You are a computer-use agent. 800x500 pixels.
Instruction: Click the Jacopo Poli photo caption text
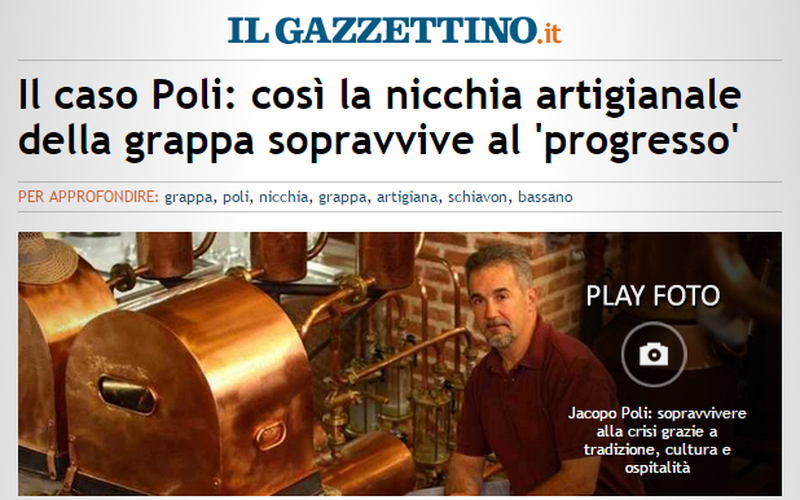pos(657,440)
